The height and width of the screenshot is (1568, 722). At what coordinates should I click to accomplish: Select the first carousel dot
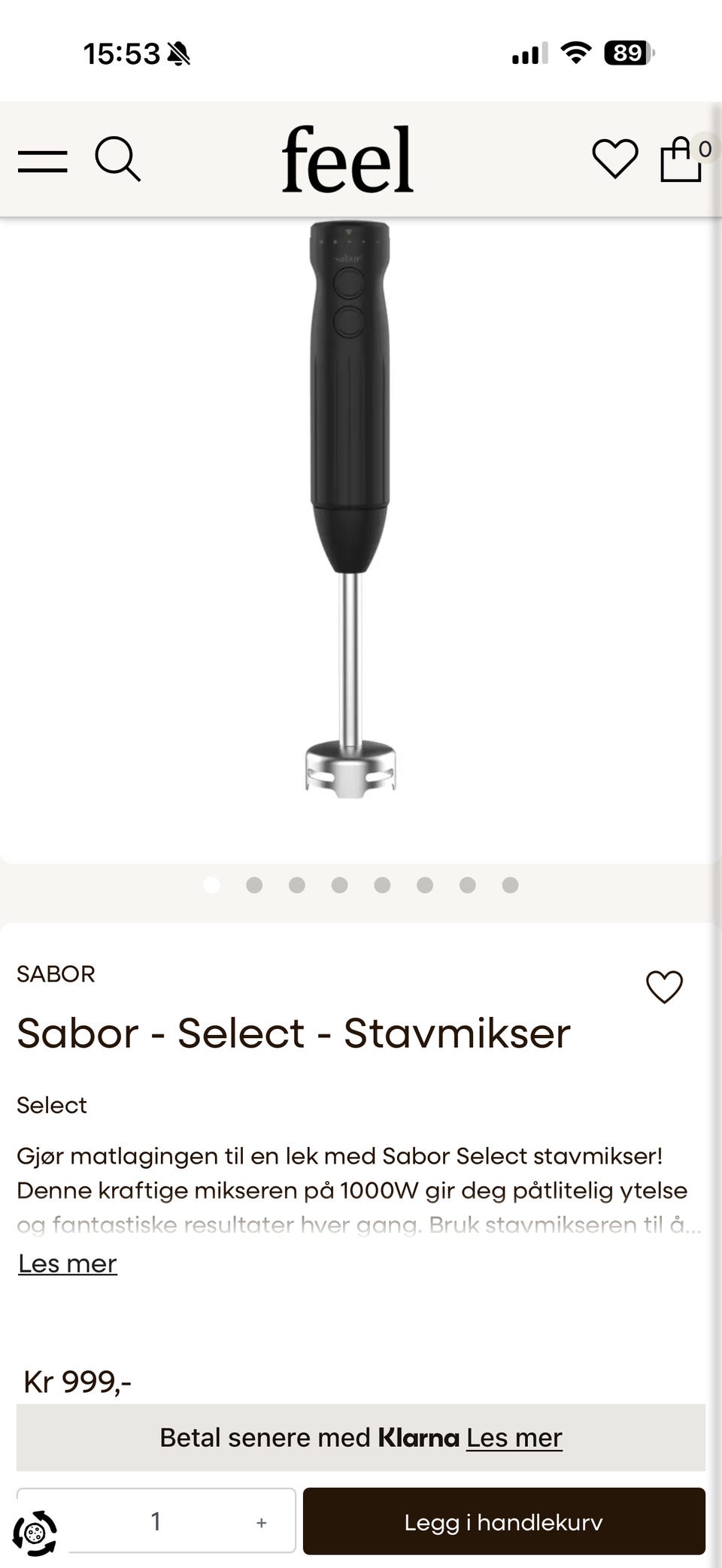(212, 885)
